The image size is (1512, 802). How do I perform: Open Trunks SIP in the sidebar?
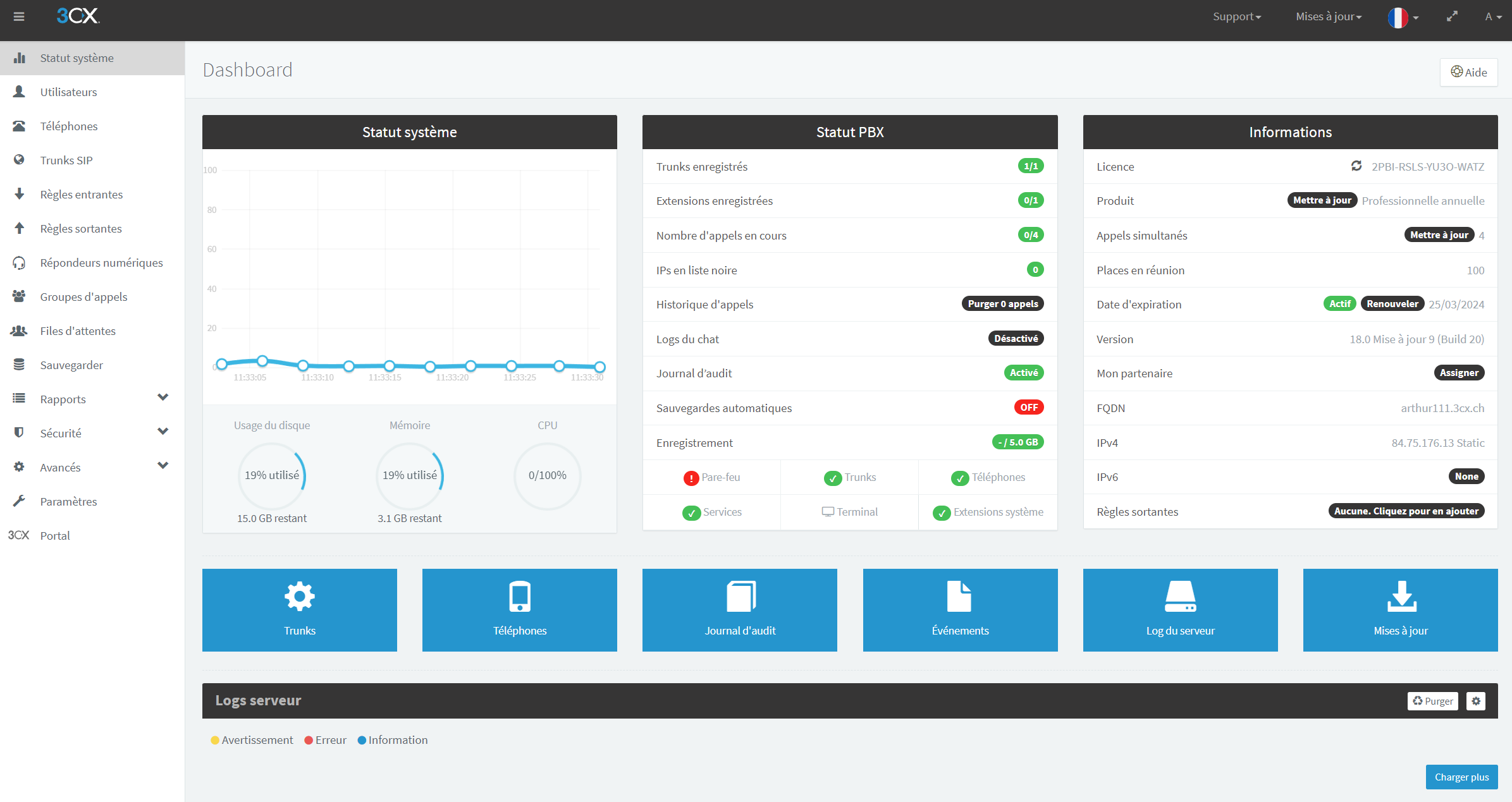92,161
